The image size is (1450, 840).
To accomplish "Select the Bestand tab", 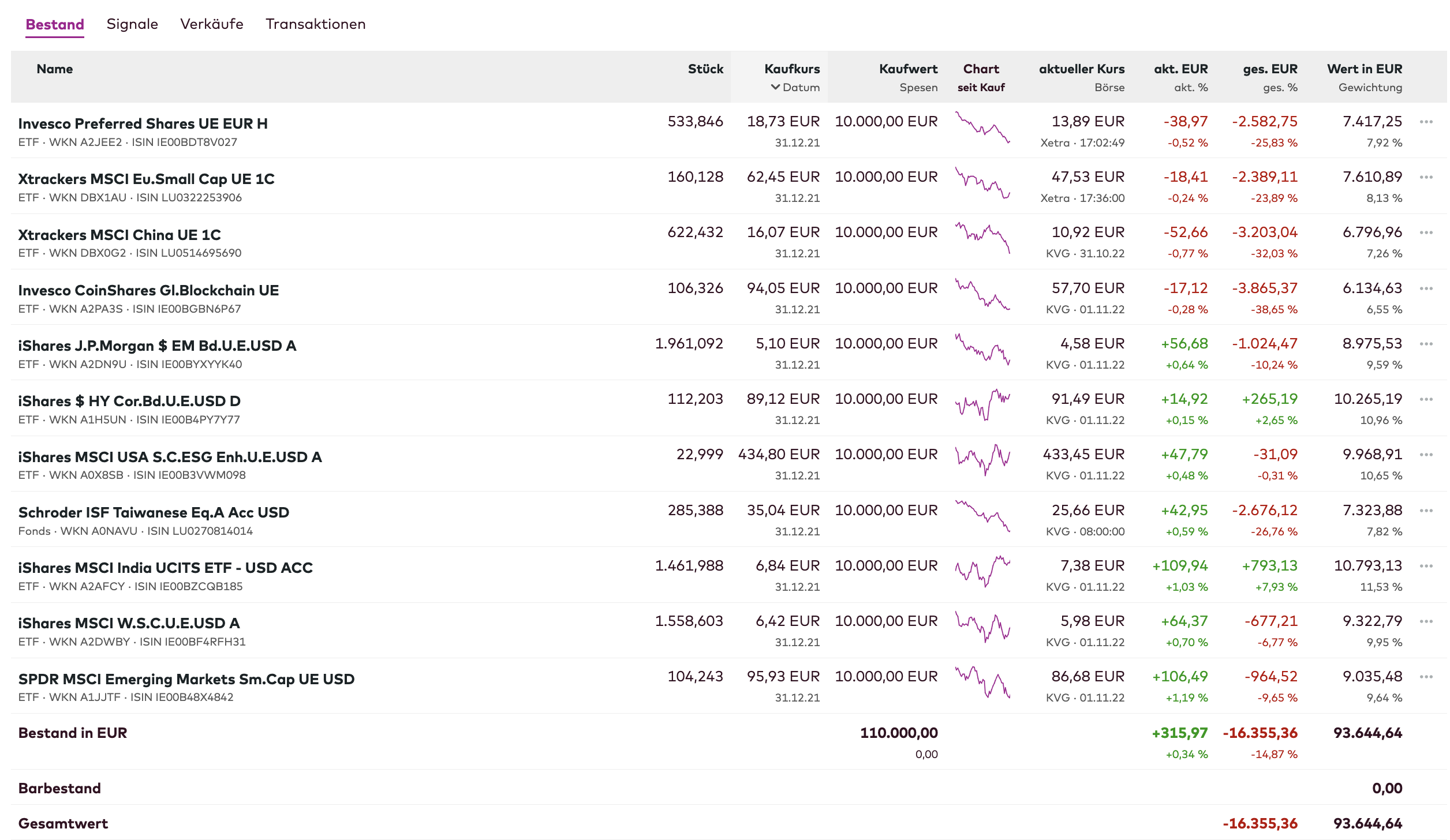I will 55,24.
